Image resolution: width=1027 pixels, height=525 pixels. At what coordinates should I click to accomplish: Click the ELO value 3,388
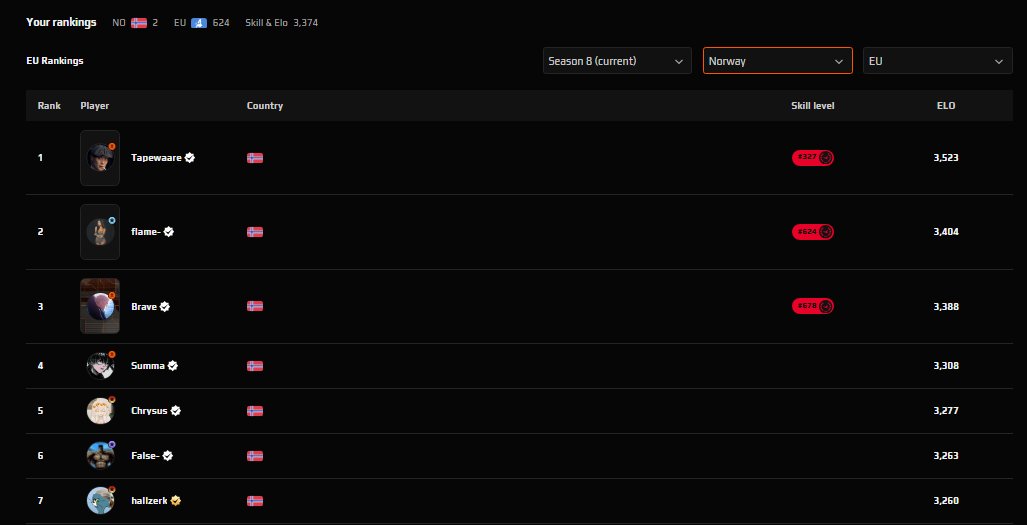click(946, 306)
